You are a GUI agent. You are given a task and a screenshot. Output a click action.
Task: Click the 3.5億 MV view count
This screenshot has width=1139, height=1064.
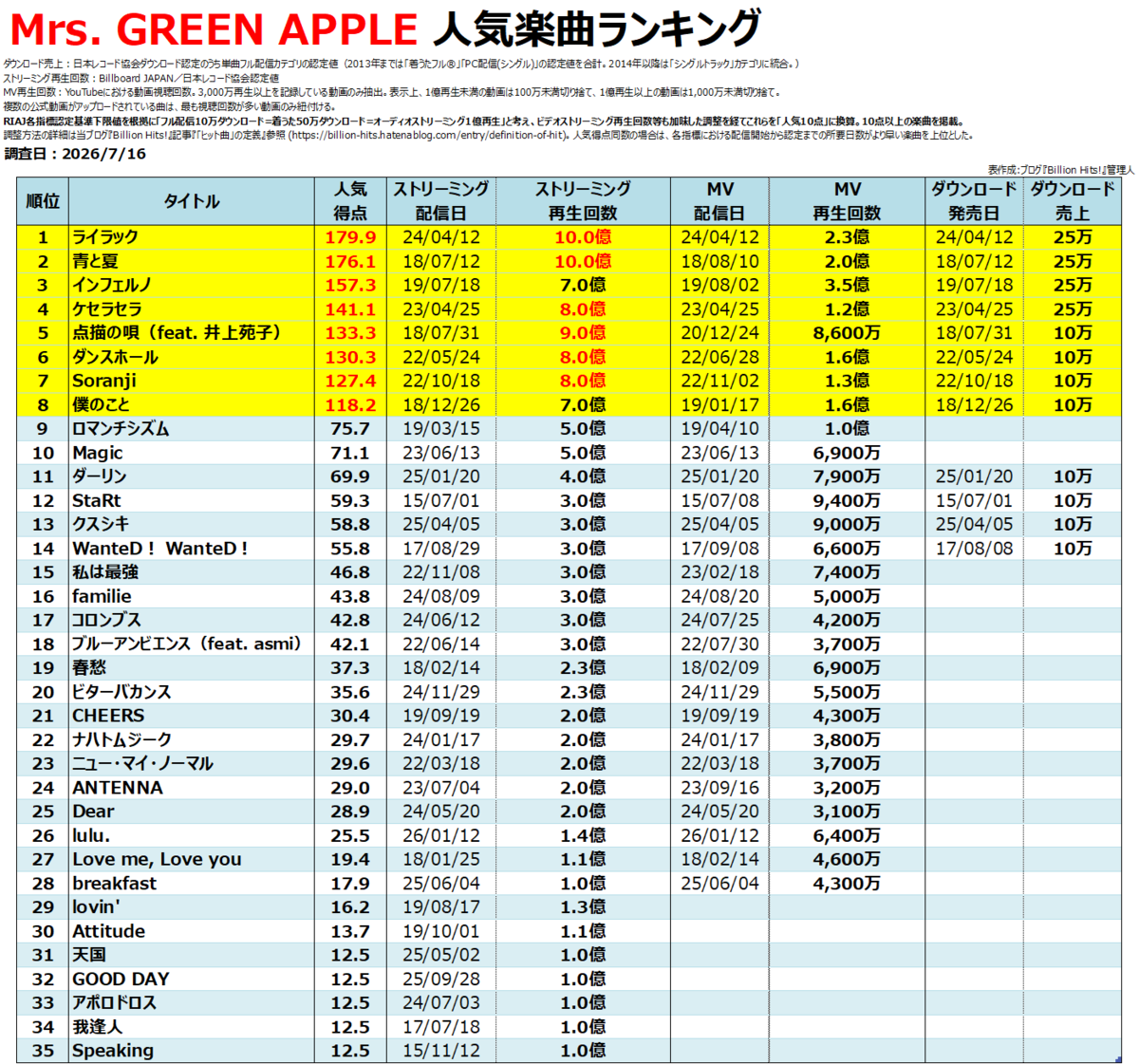pos(847,285)
